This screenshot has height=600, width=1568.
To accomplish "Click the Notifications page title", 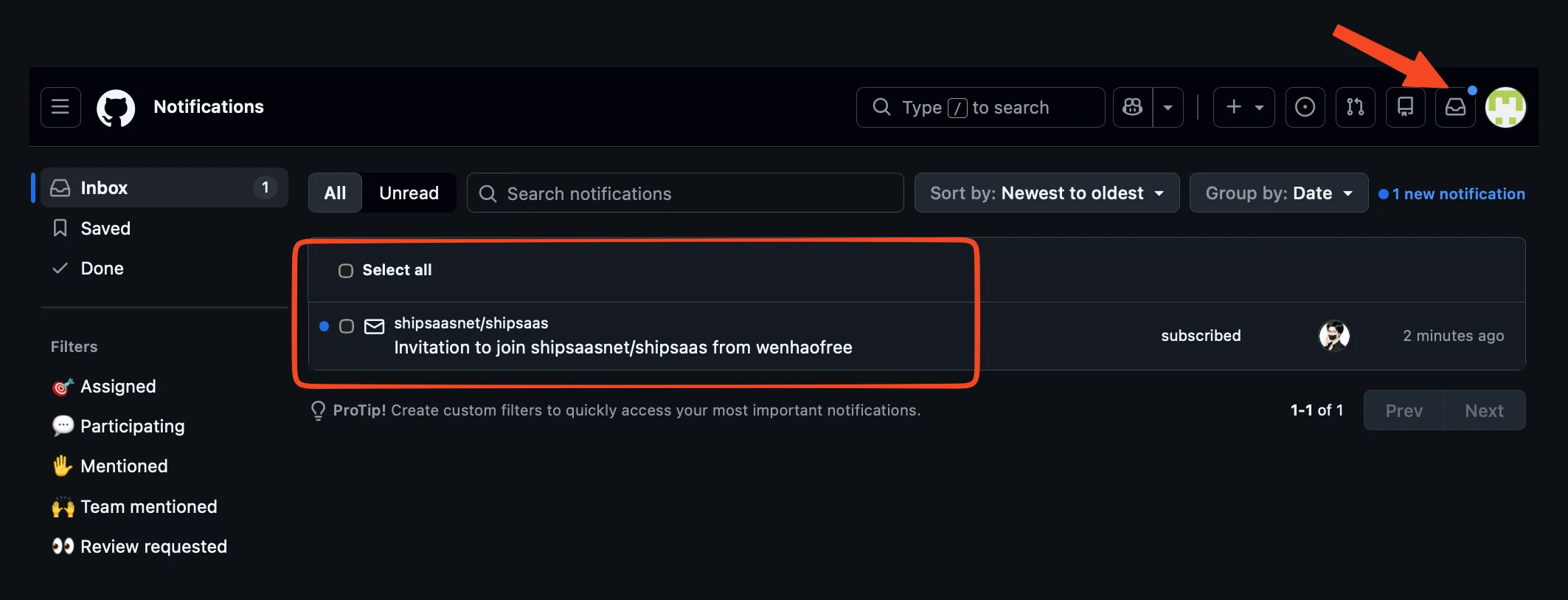I will click(209, 107).
